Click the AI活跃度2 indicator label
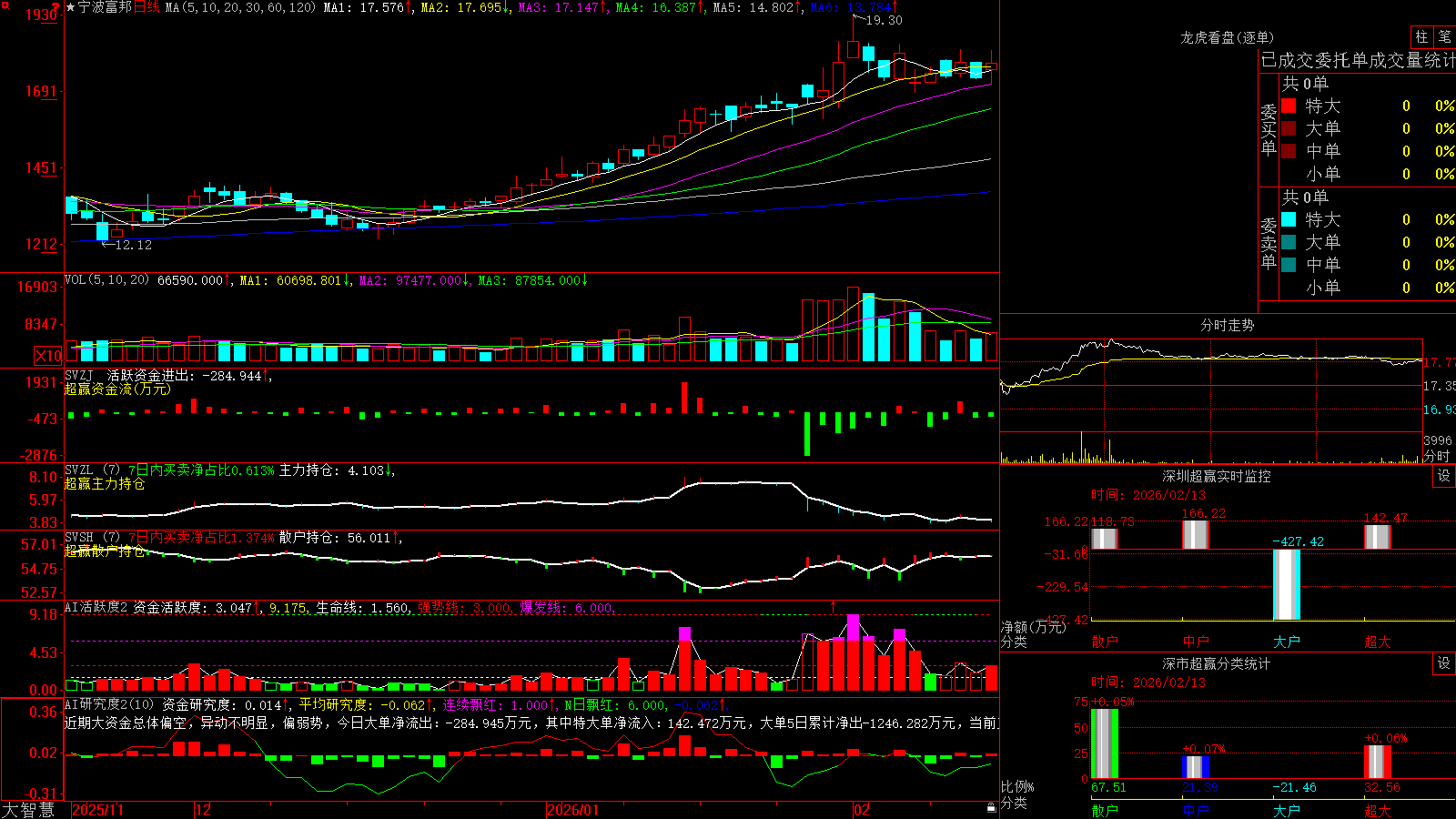This screenshot has width=1456, height=819. click(96, 608)
